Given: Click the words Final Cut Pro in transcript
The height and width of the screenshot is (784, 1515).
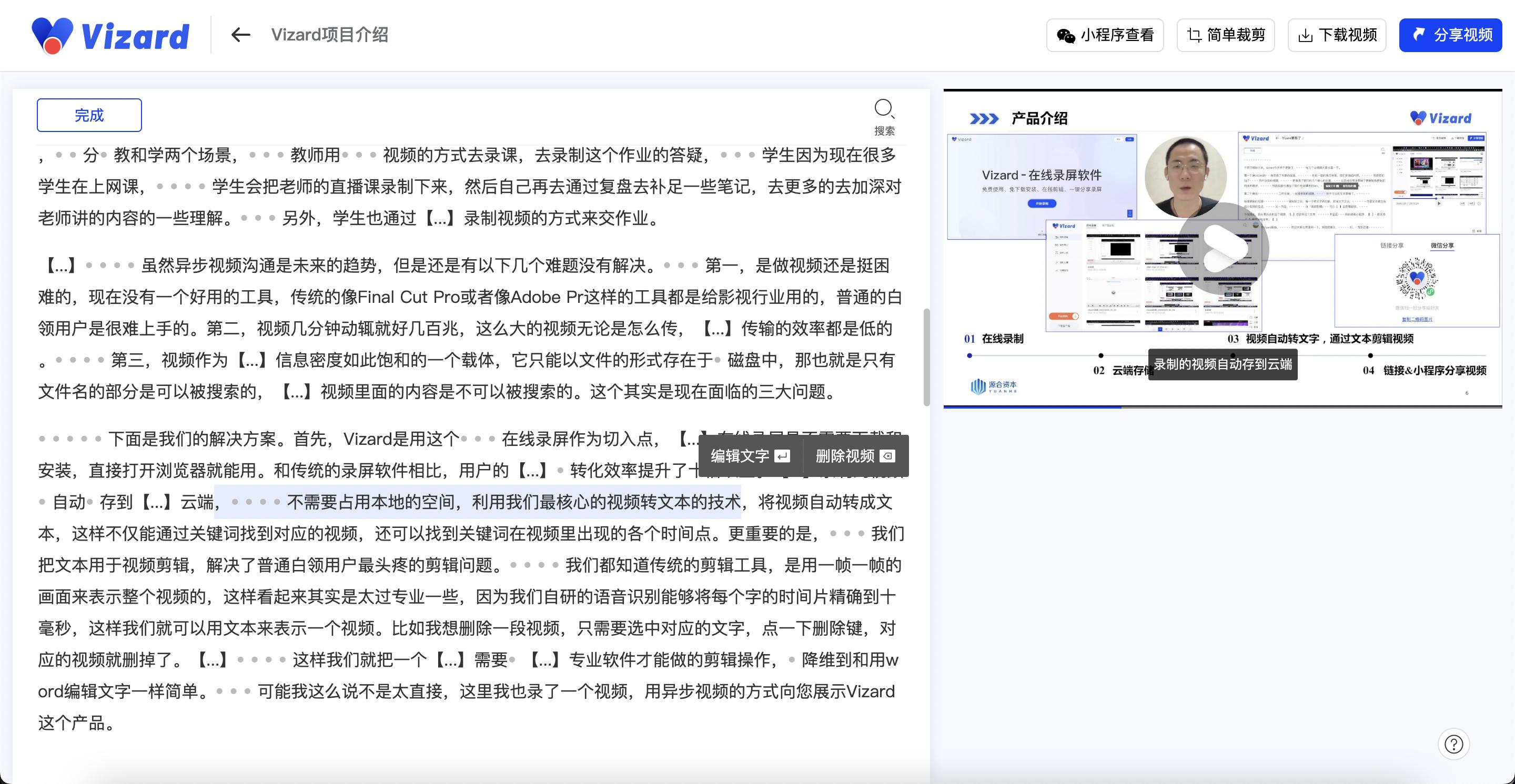Looking at the screenshot, I should 409,298.
